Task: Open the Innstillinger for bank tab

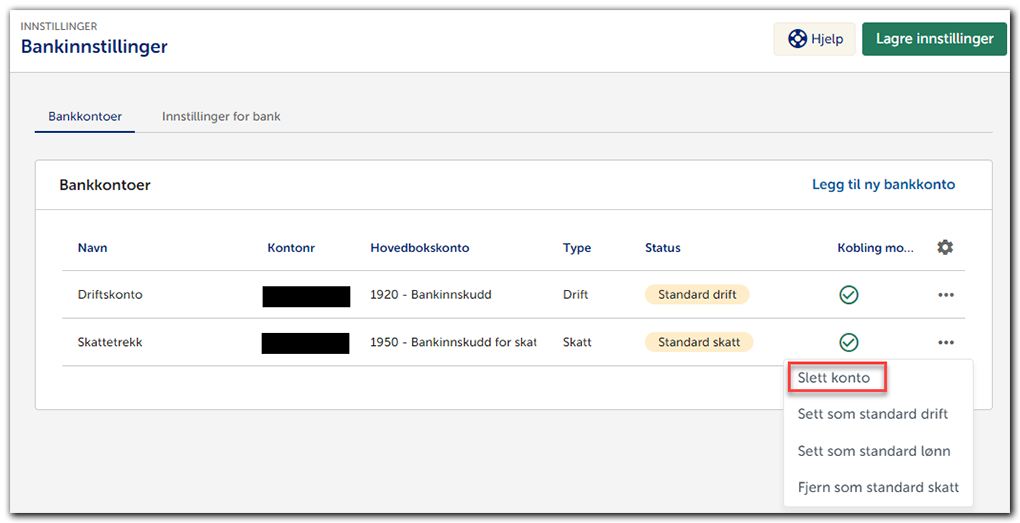Action: tap(221, 116)
